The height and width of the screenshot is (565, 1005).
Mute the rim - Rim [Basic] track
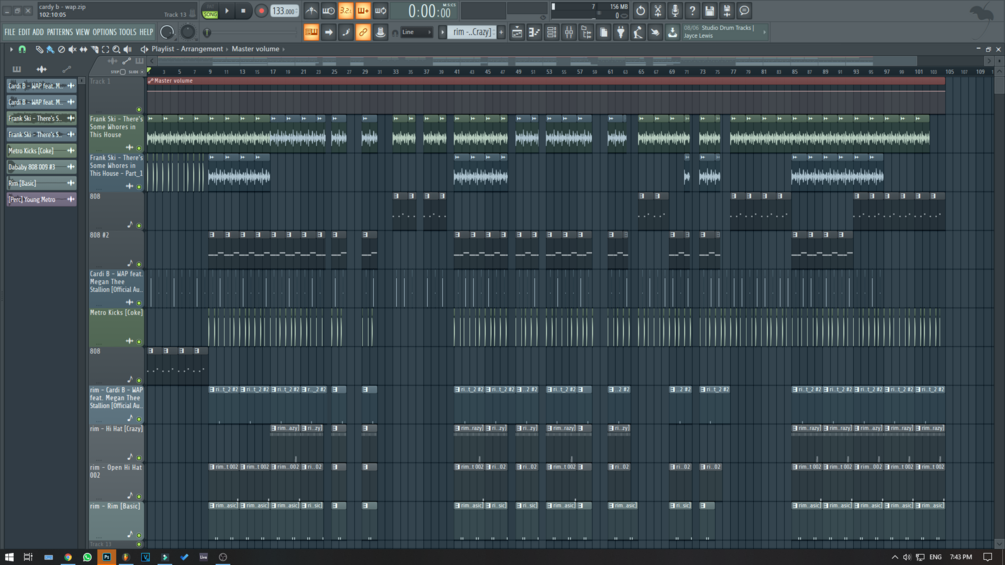(139, 535)
